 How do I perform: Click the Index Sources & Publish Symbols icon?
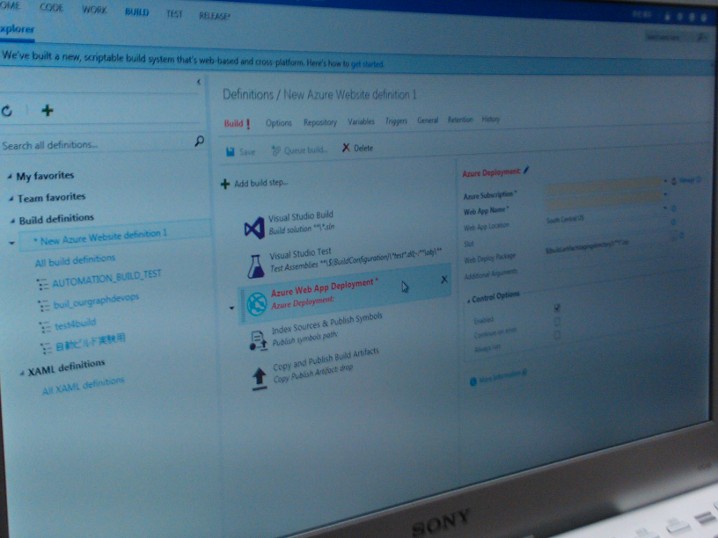(258, 341)
